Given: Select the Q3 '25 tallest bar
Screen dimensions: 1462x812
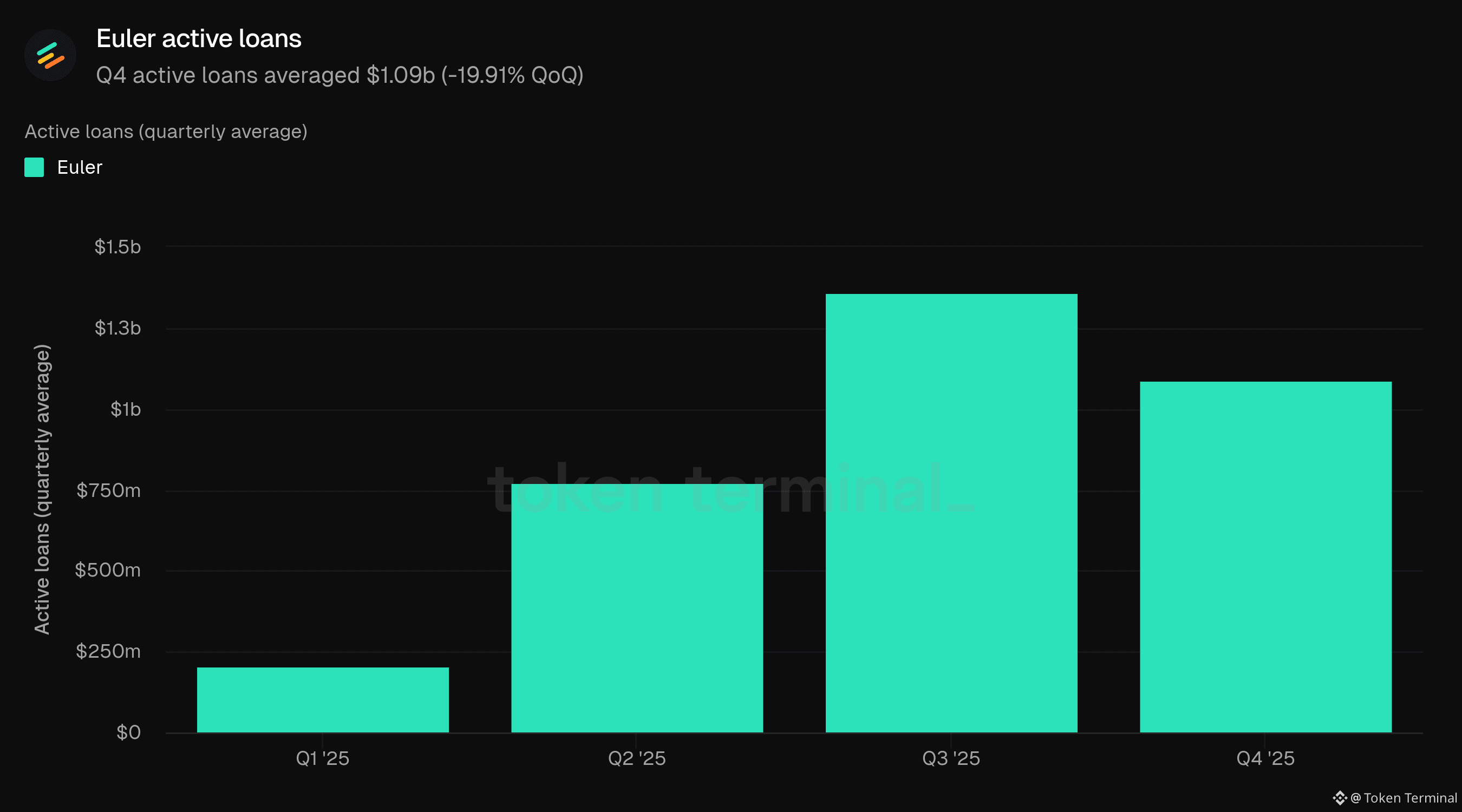Looking at the screenshot, I should [951, 513].
